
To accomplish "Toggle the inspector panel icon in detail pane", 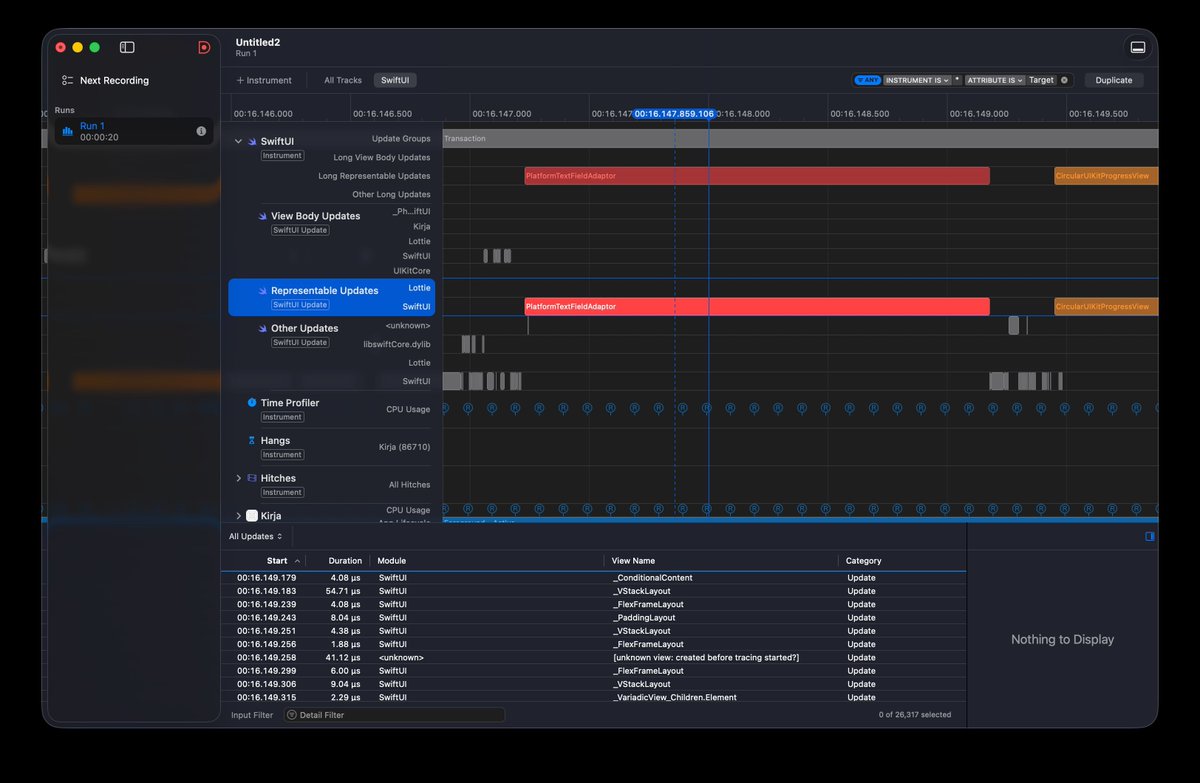I will (x=1150, y=536).
